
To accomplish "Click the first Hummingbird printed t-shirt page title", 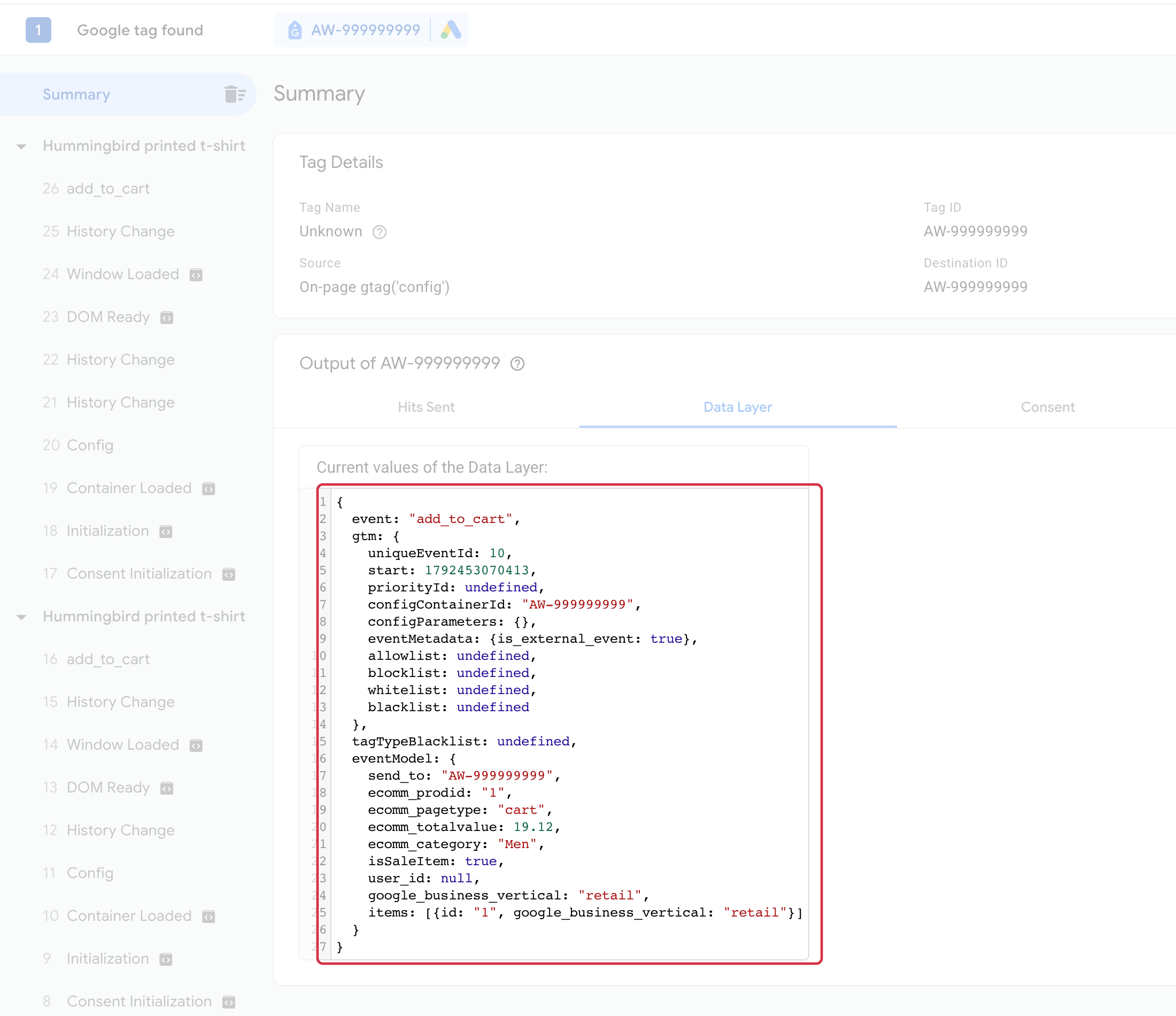I will click(x=144, y=146).
